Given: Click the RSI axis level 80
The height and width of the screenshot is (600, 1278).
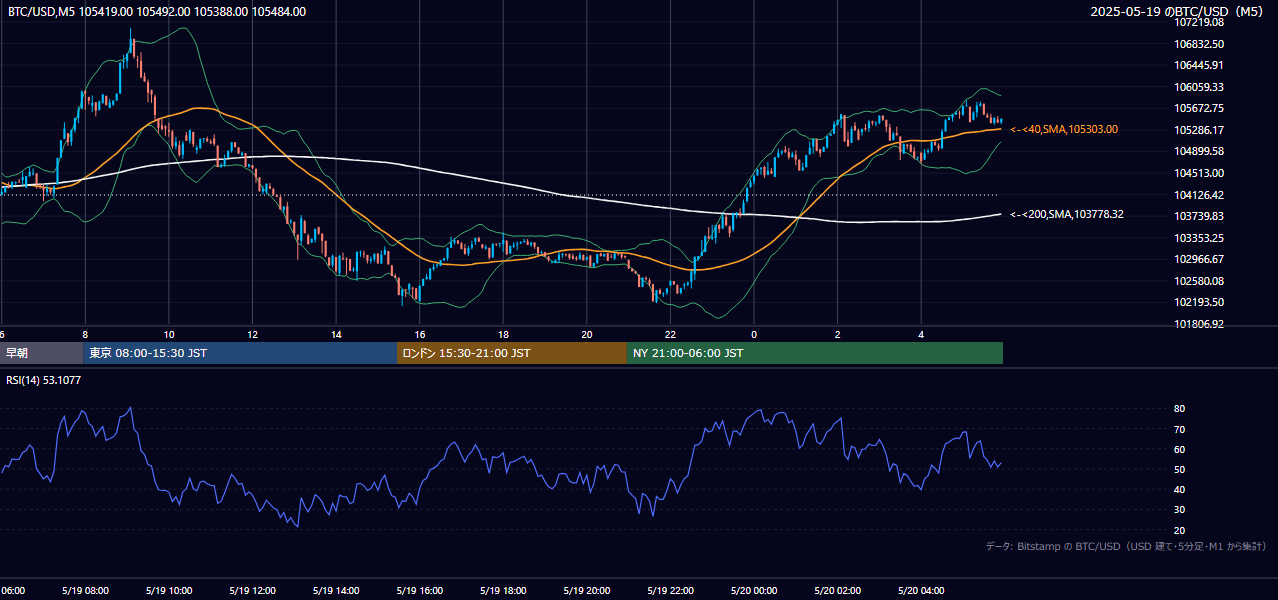Looking at the screenshot, I should (1179, 409).
